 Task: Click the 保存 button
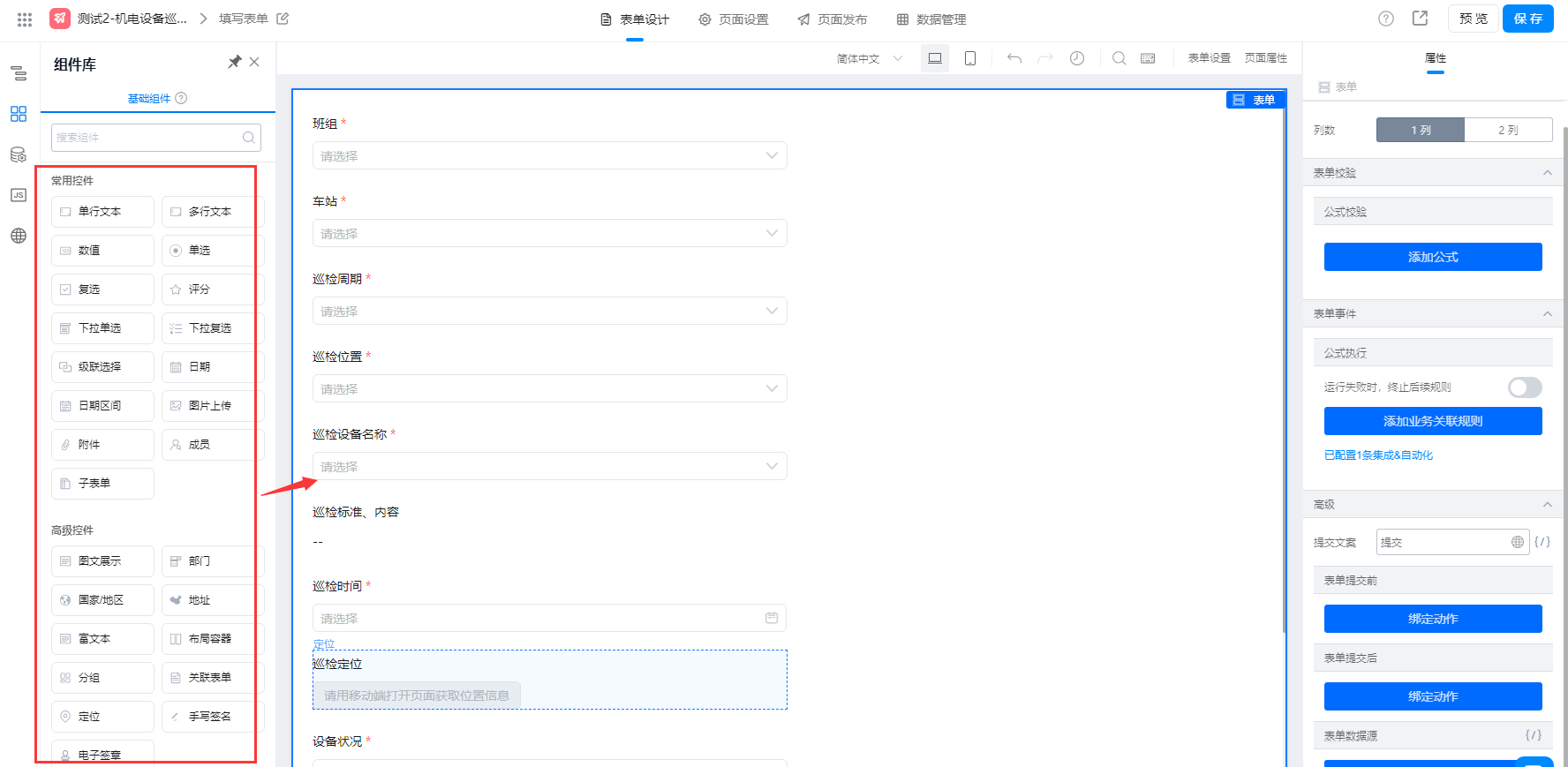pyautogui.click(x=1527, y=19)
